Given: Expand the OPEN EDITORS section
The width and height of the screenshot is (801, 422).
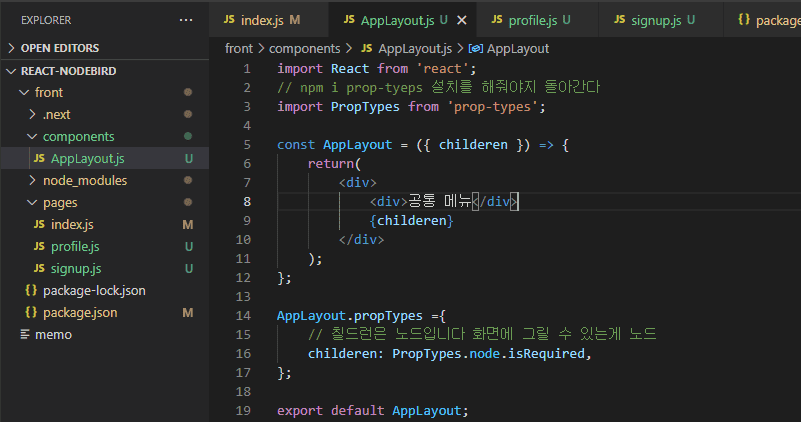Looking at the screenshot, I should [104, 48].
